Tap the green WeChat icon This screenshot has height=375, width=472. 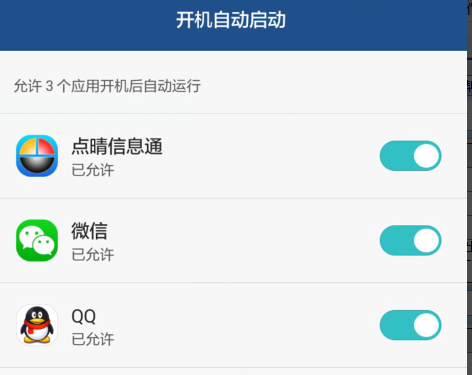click(37, 240)
